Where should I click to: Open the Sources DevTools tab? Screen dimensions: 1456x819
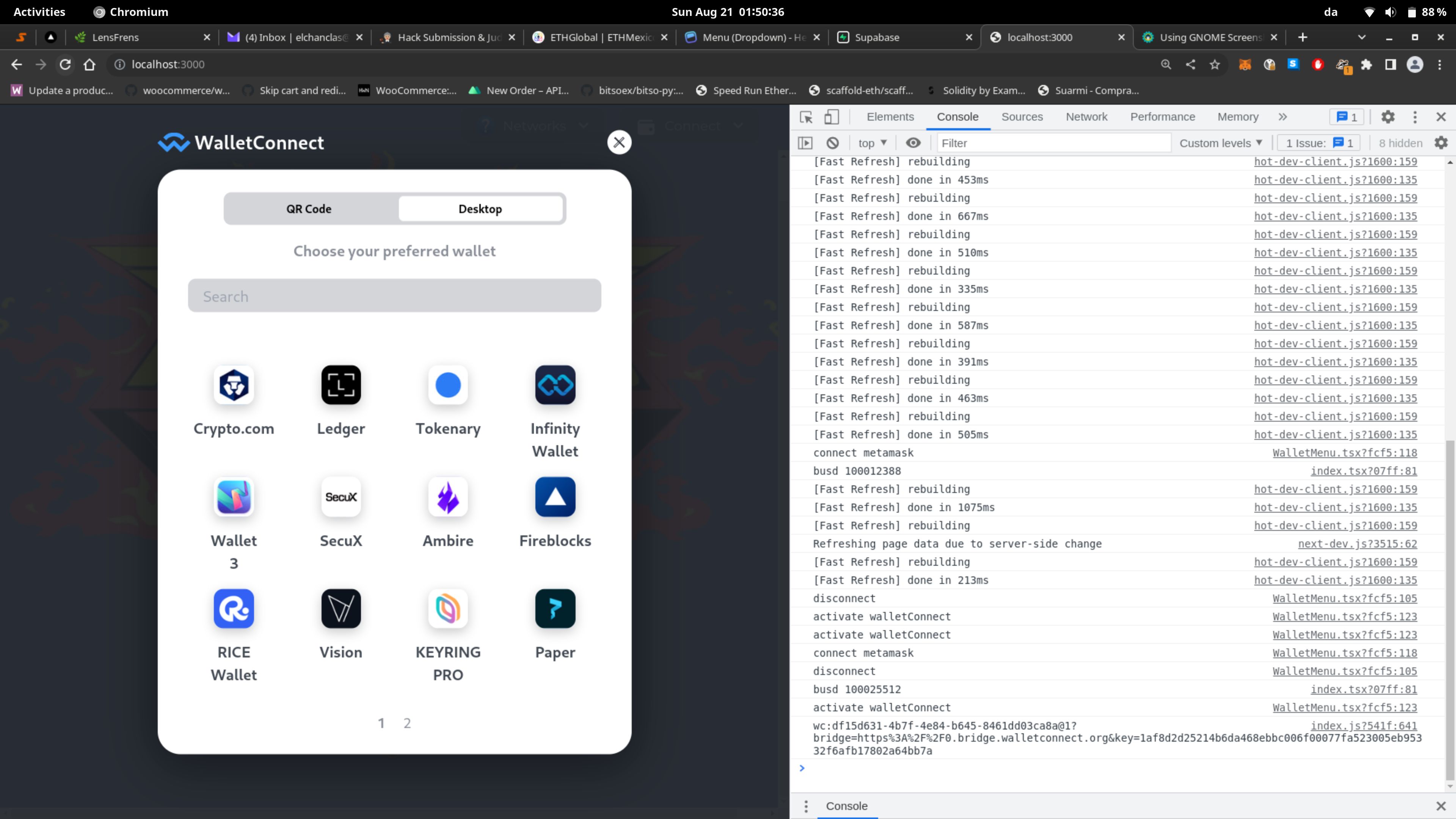click(x=1022, y=117)
